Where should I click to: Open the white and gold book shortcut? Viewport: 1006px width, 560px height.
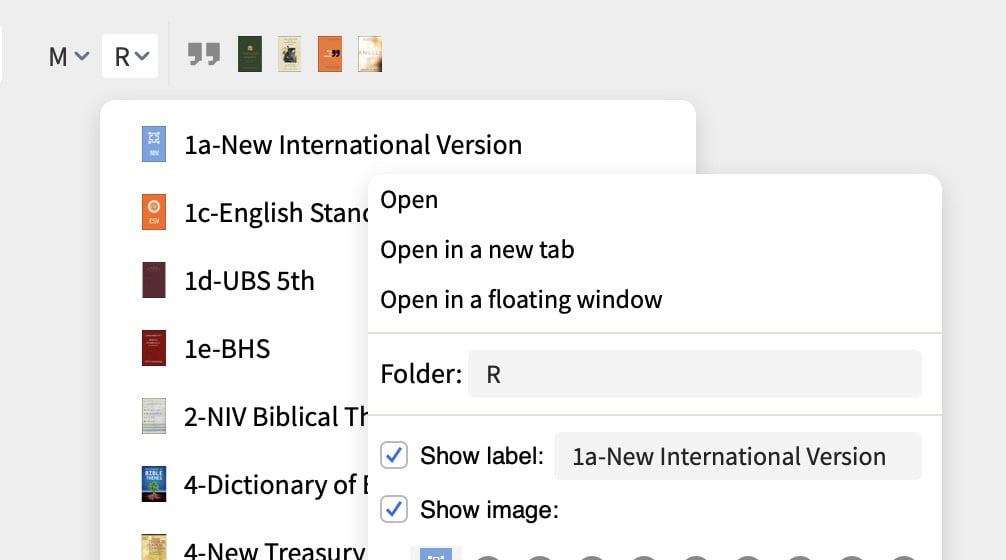click(370, 54)
